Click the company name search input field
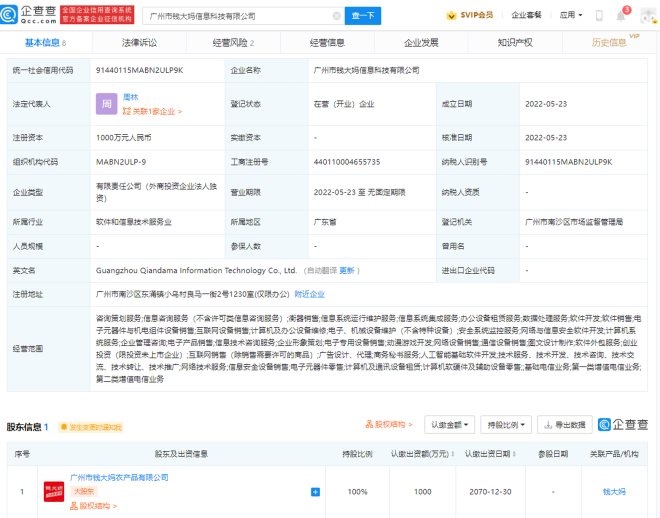 240,16
